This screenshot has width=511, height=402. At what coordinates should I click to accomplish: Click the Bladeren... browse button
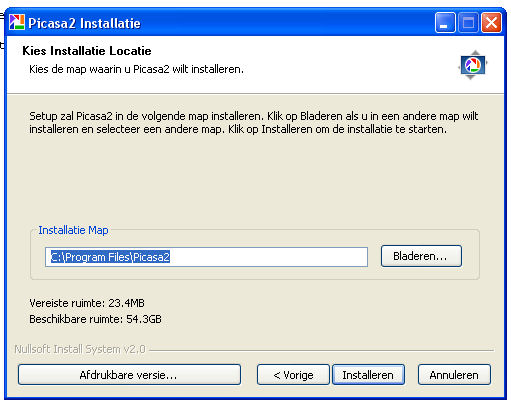(421, 256)
